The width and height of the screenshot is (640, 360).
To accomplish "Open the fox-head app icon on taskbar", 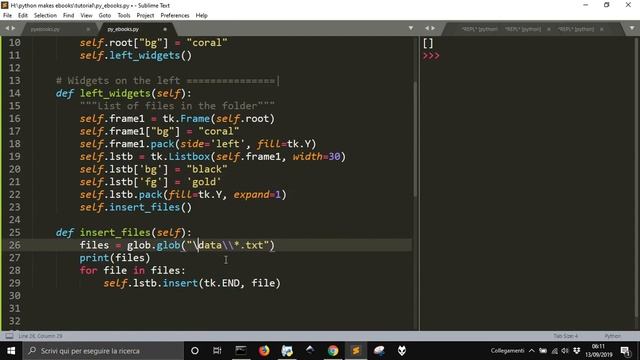I will click(x=402, y=351).
